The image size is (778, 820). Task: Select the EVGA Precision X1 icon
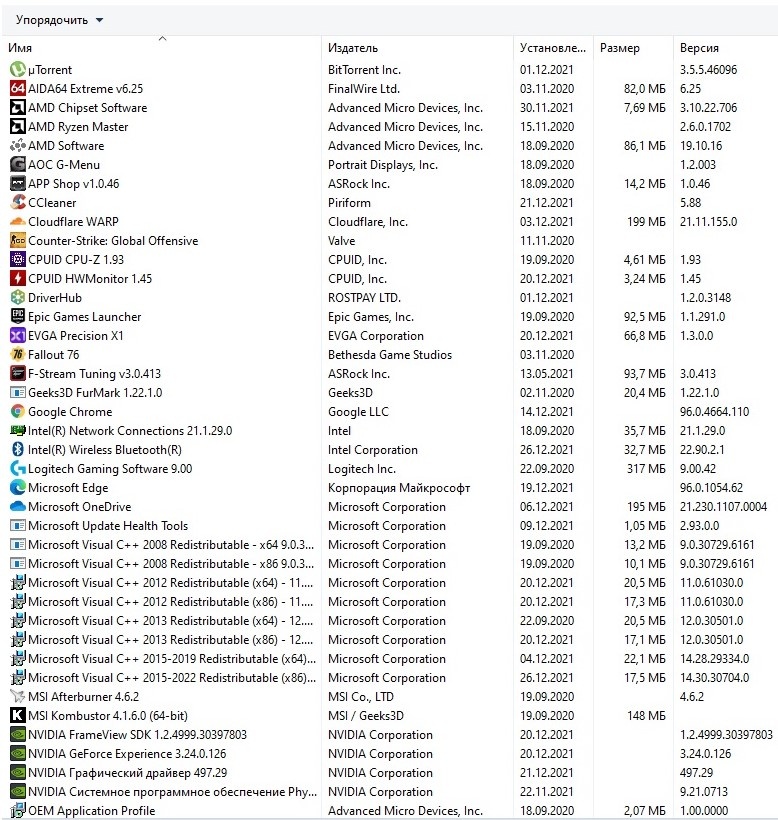click(18, 336)
